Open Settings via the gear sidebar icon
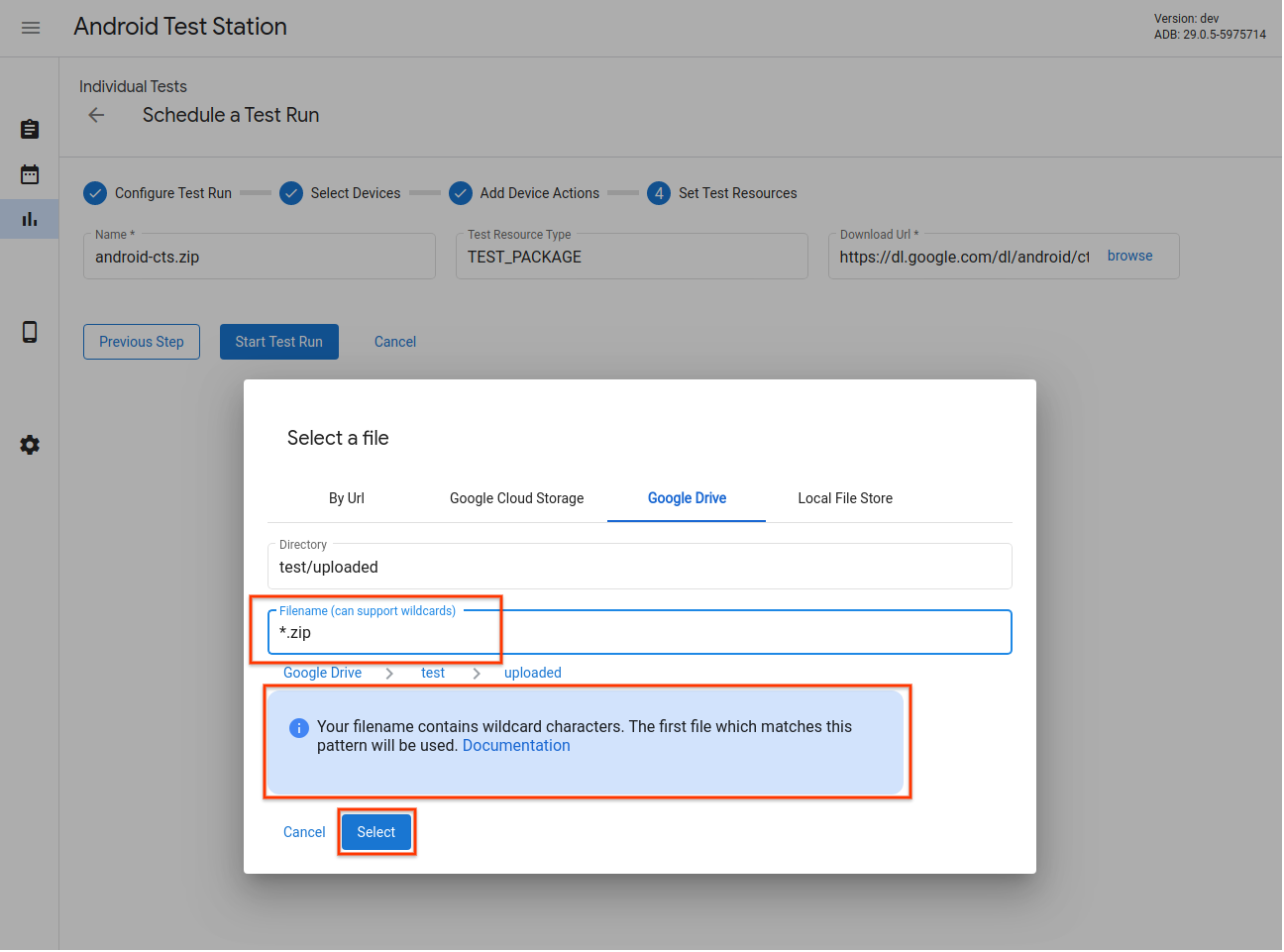 point(29,445)
